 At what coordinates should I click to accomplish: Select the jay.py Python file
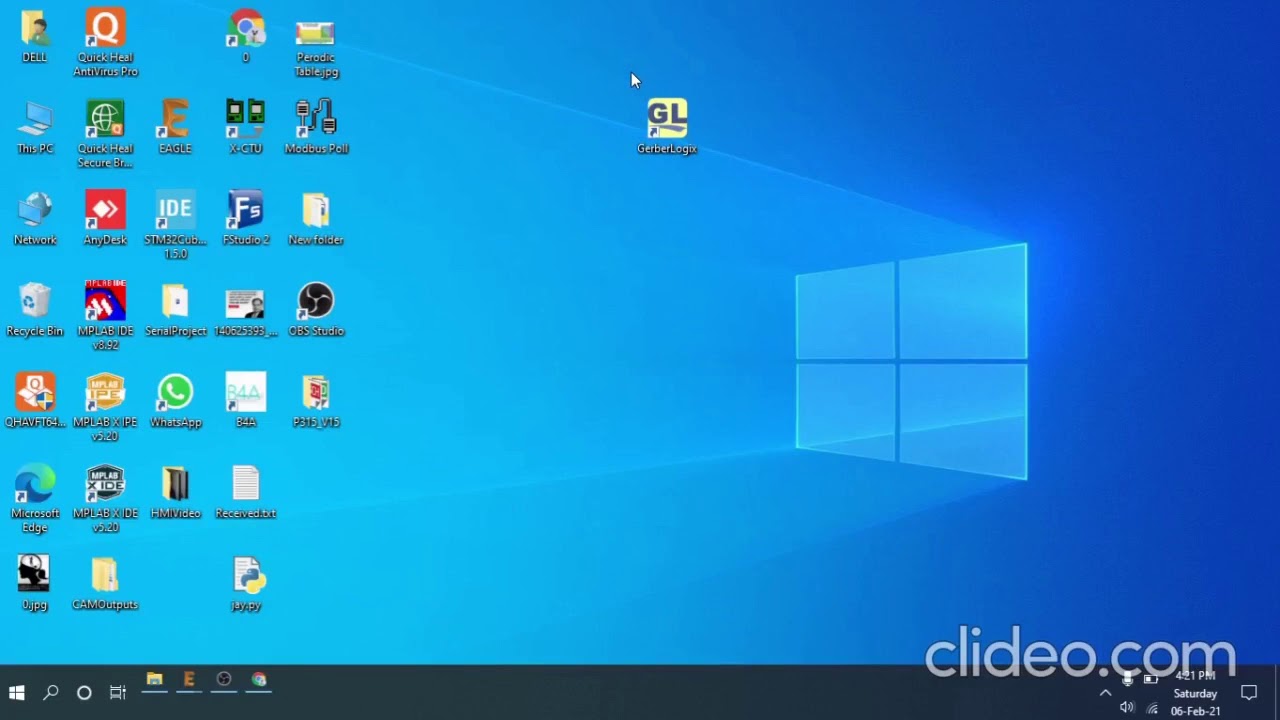pyautogui.click(x=246, y=583)
